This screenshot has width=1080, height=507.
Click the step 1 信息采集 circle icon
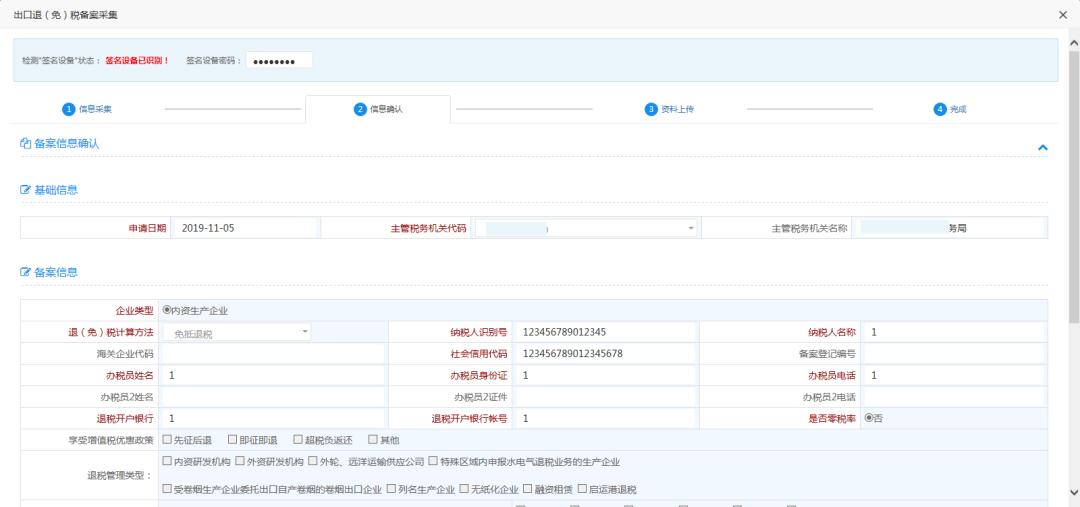click(70, 109)
